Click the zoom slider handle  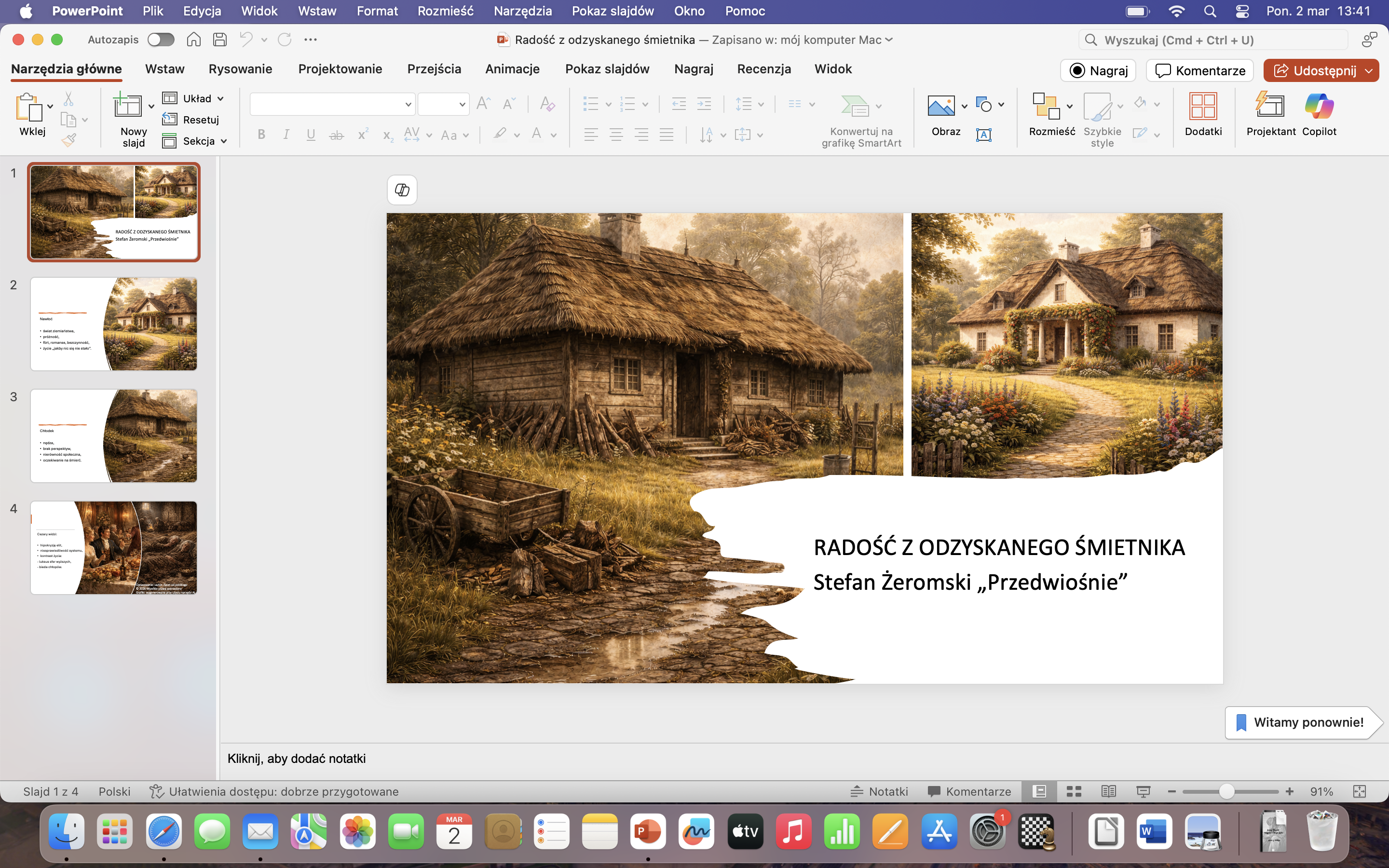point(1226,792)
